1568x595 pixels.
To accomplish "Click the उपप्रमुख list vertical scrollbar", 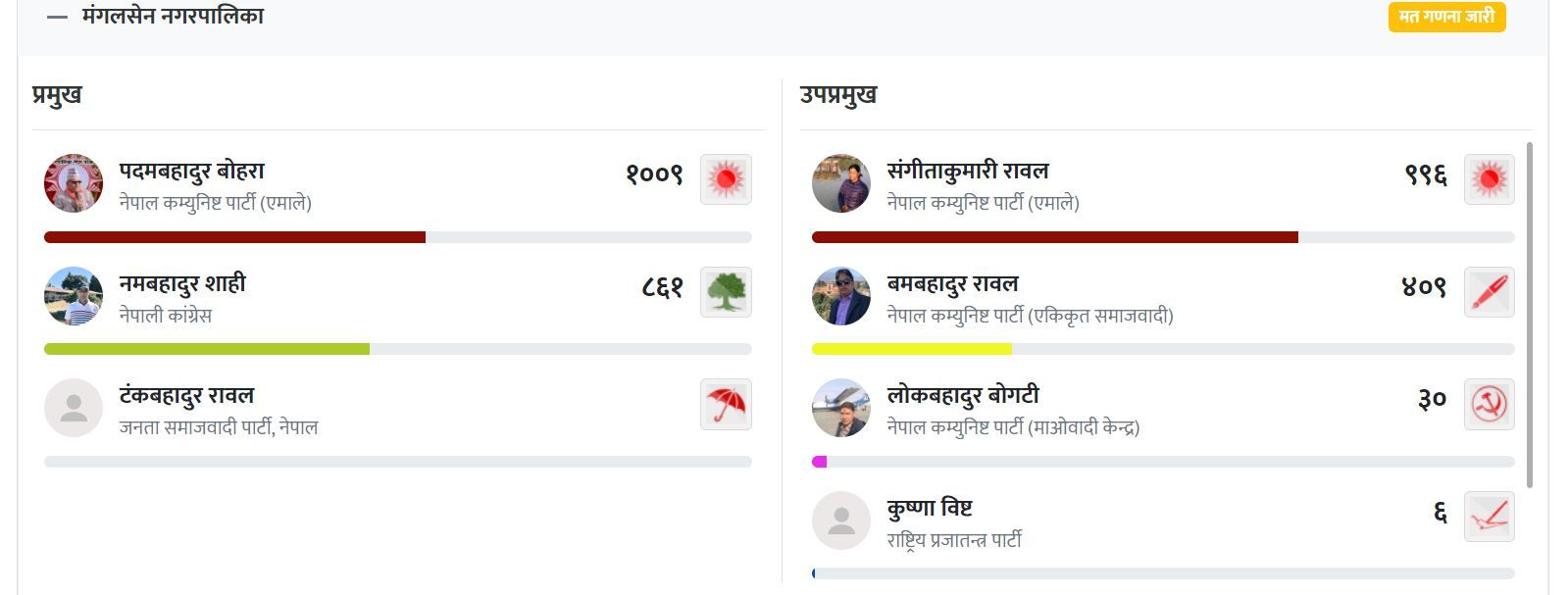I will 1530,314.
